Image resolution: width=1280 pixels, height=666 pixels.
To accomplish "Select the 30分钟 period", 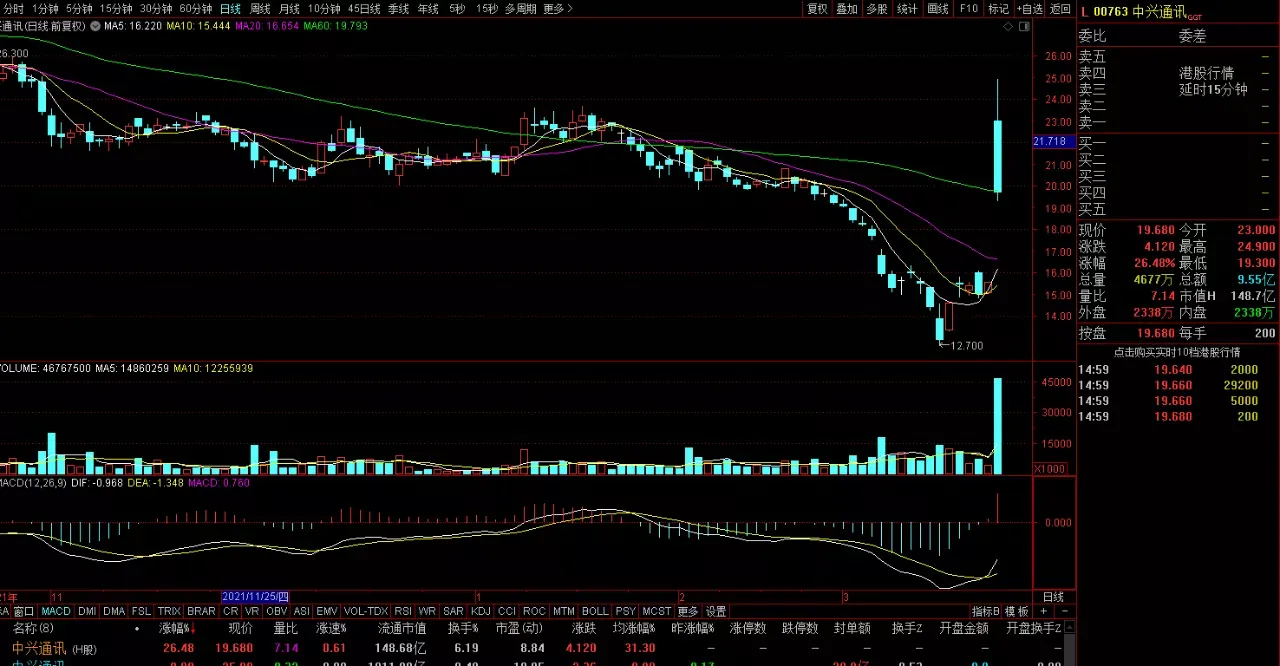I will 156,9.
